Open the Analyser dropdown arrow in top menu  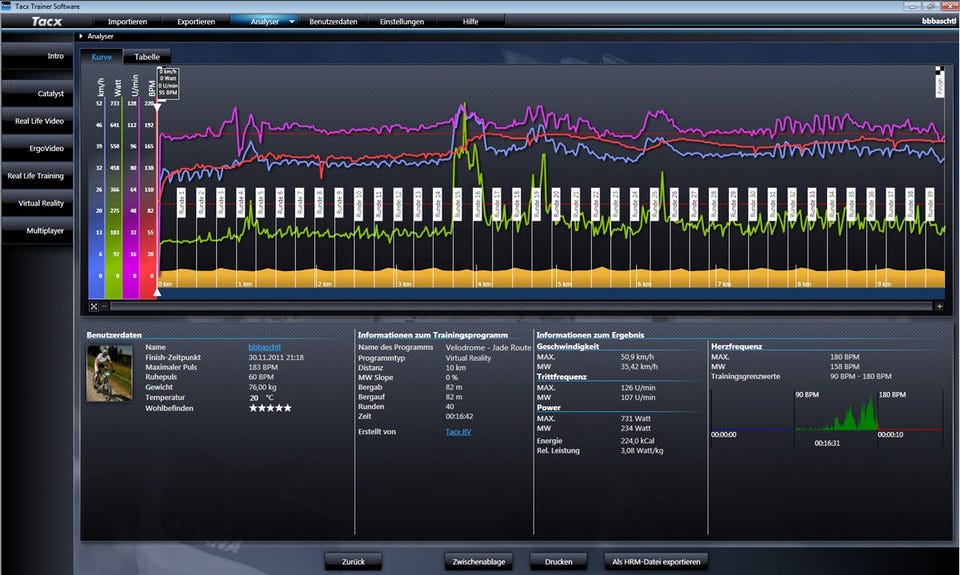292,21
